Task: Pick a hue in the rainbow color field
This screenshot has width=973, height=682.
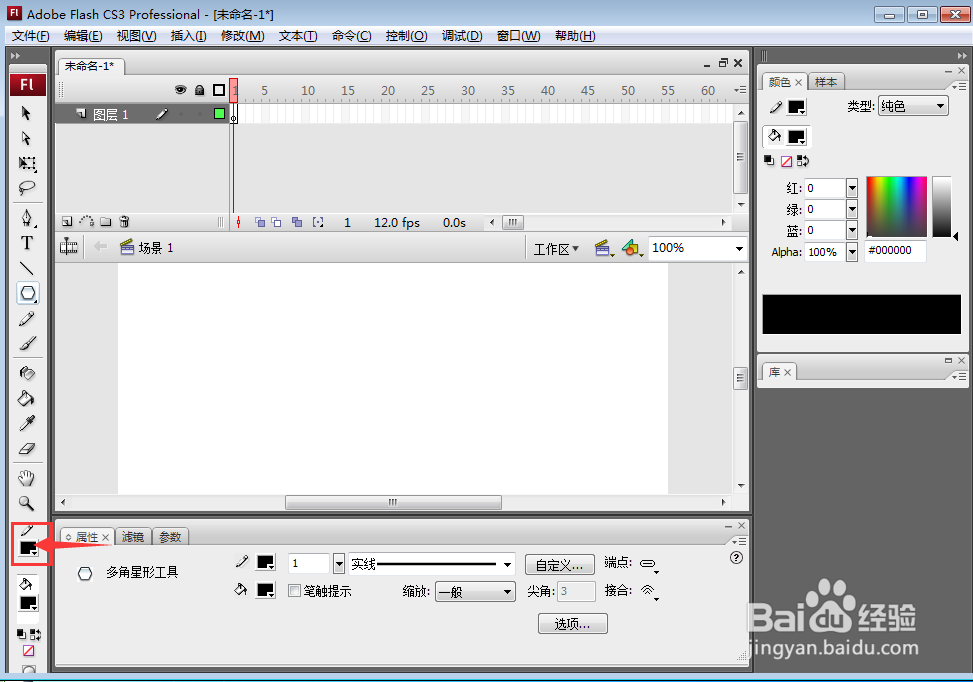Action: point(896,207)
